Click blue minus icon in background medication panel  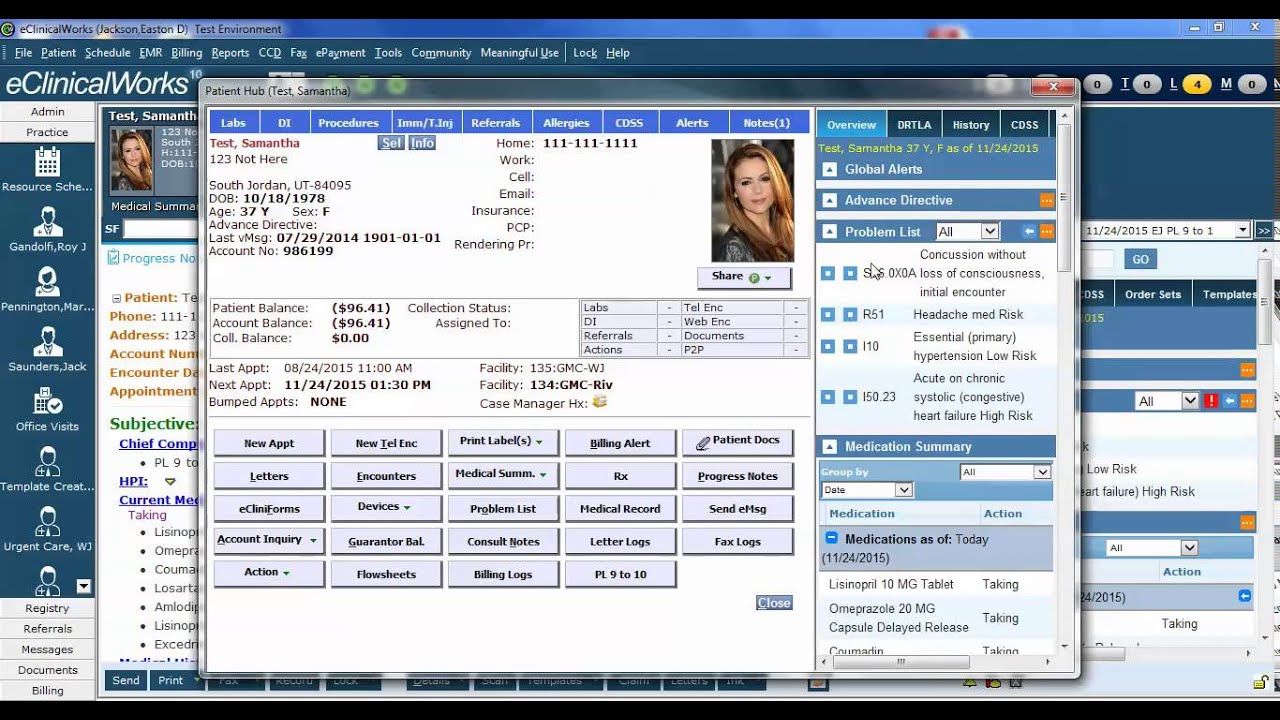point(1245,596)
